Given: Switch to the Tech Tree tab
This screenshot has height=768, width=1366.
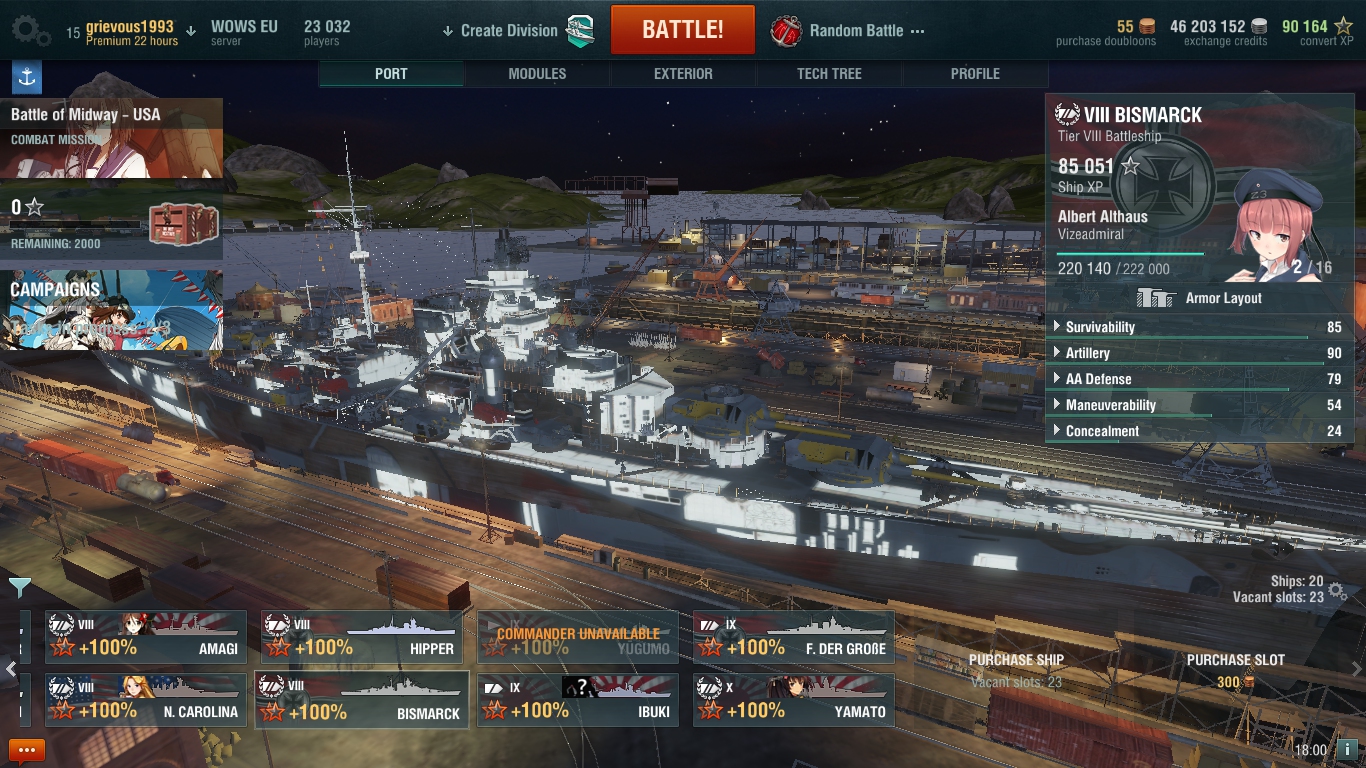Looking at the screenshot, I should click(x=829, y=74).
